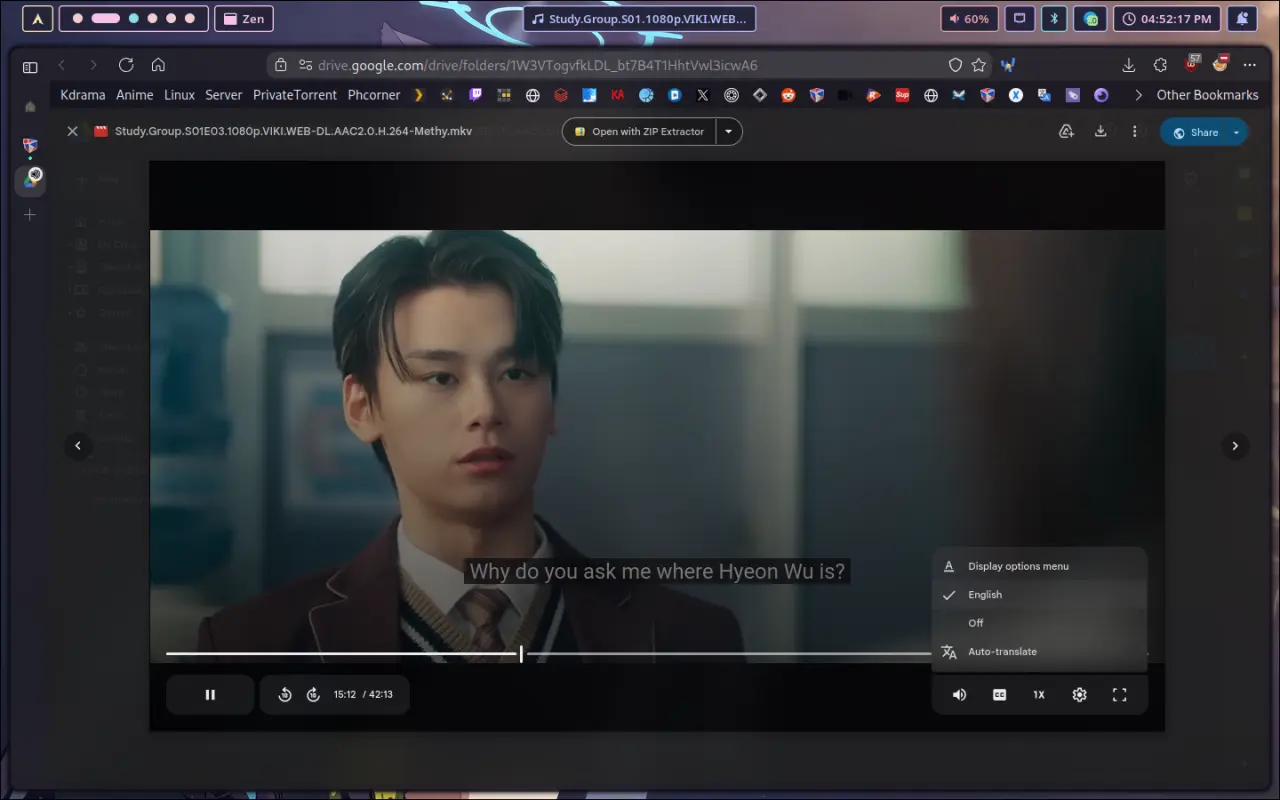The width and height of the screenshot is (1280, 800).
Task: Open browser downloads panel
Action: click(1129, 65)
